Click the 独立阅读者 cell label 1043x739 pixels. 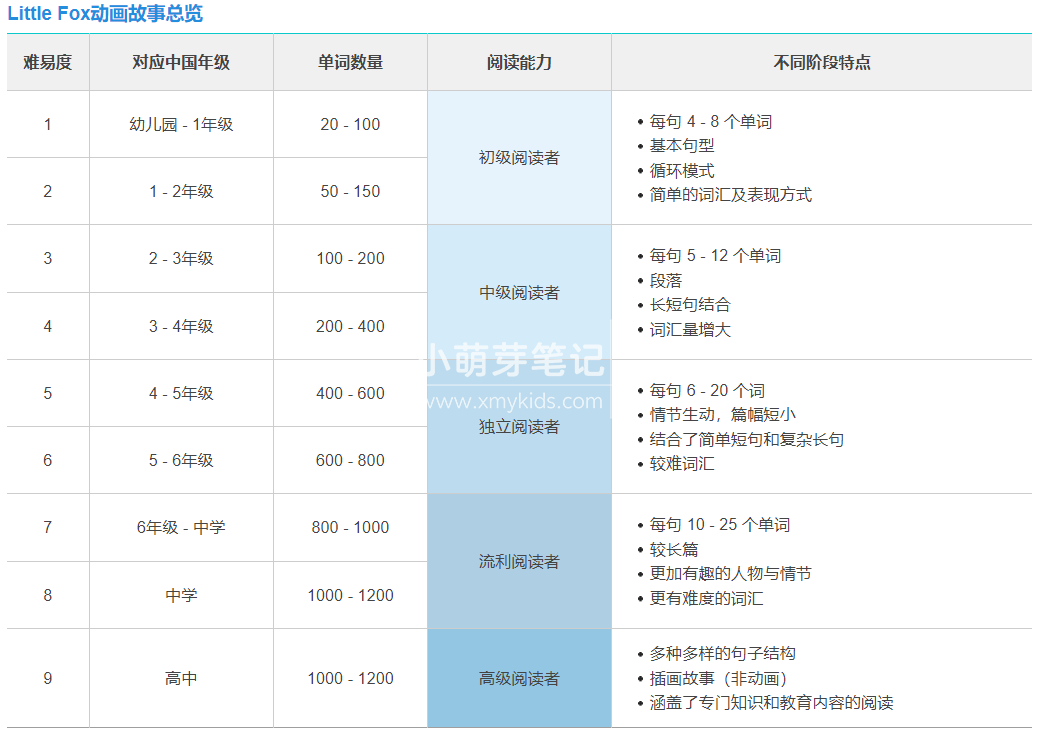519,427
